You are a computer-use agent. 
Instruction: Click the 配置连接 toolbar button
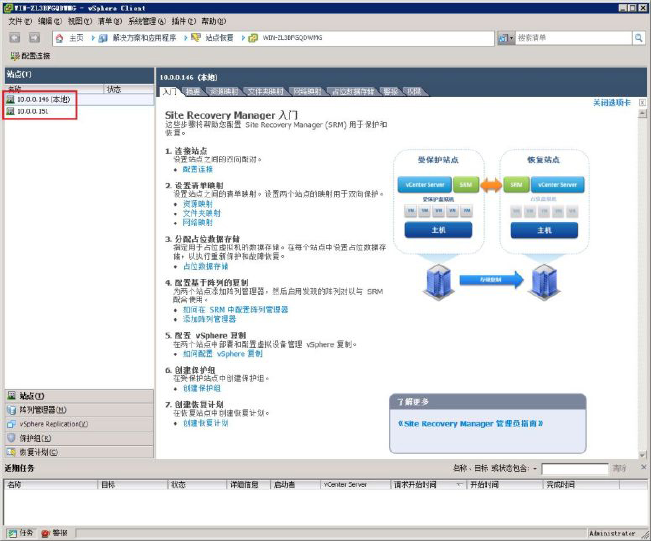click(30, 56)
